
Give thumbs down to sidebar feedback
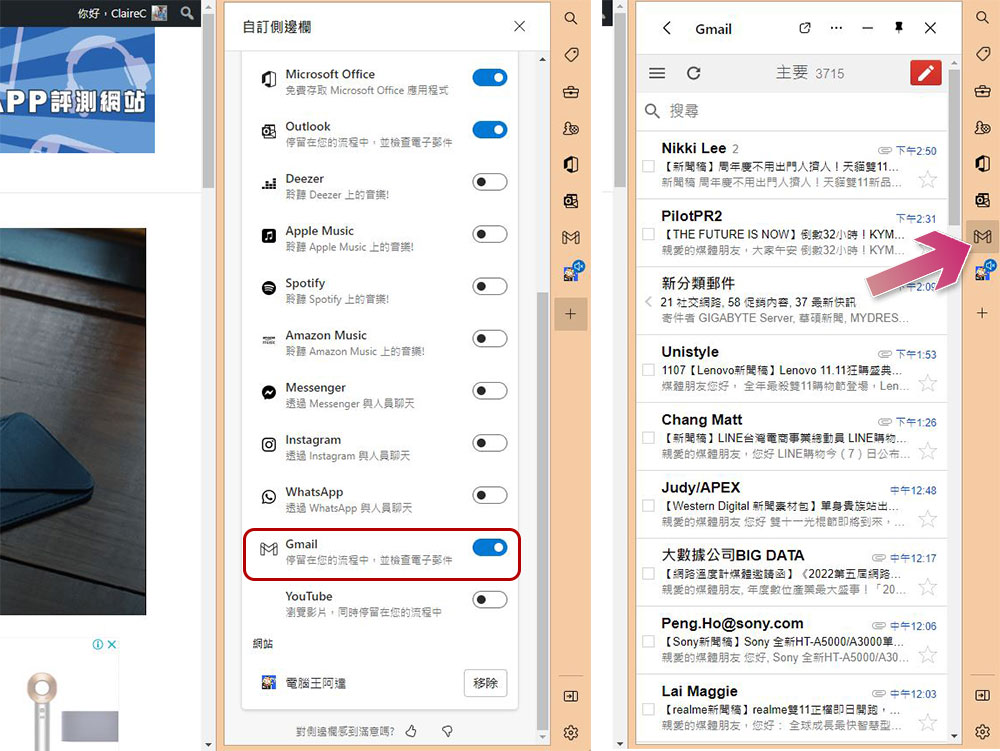[447, 731]
